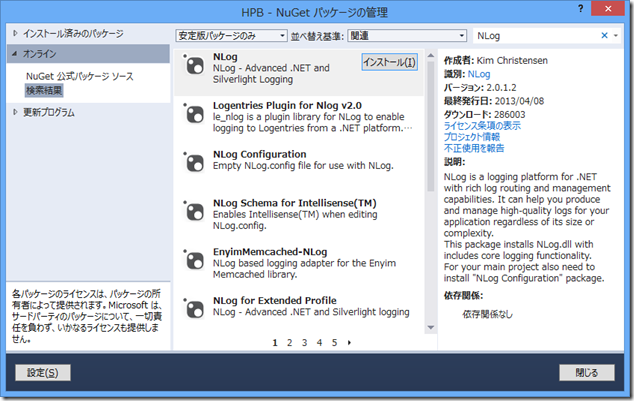Click the インストール(I) button
The height and width of the screenshot is (401, 634).
pos(389,62)
